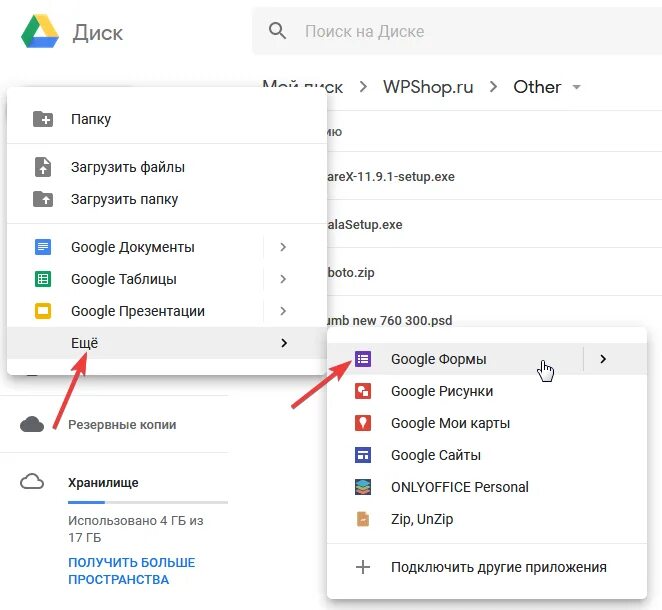Click the Google Drive logo icon

tap(40, 32)
